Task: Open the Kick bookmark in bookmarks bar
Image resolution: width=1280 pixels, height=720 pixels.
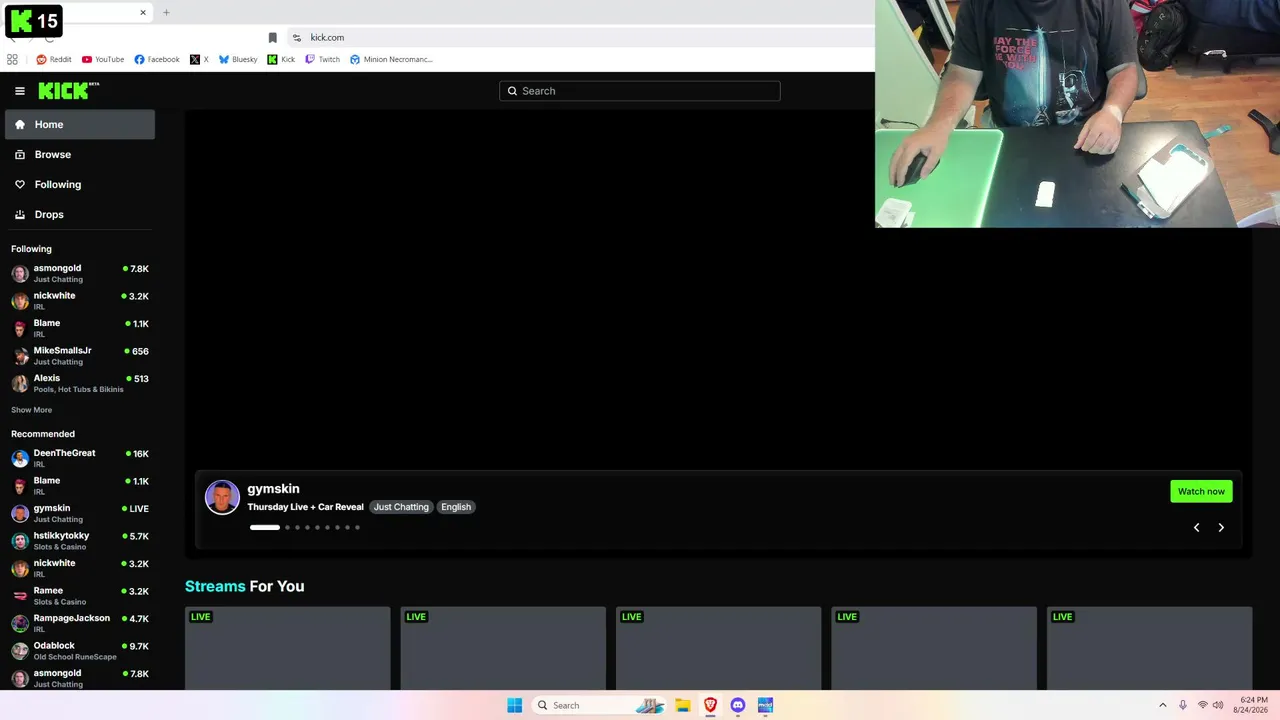Action: (x=281, y=59)
